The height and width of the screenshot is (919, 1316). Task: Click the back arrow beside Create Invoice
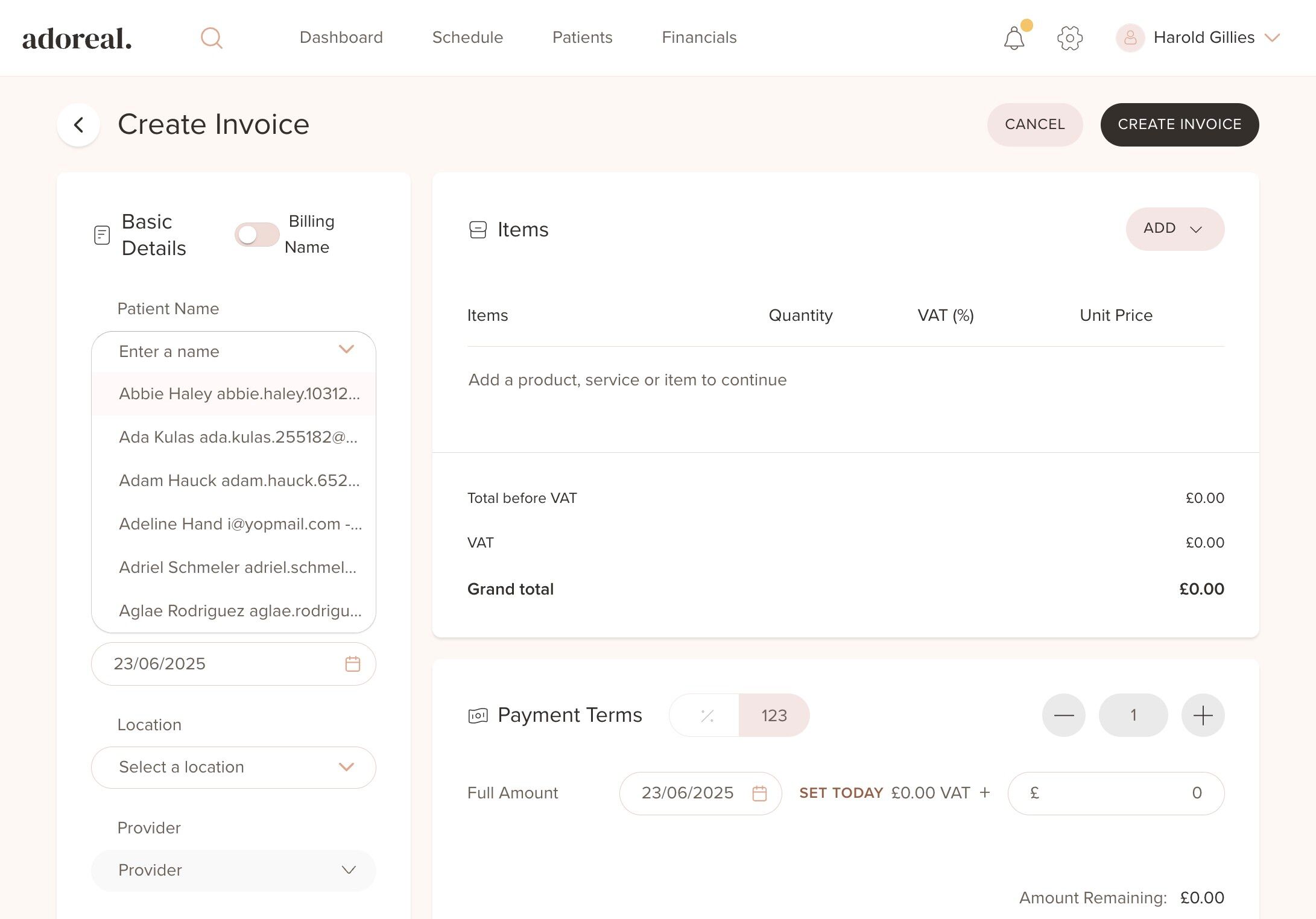click(78, 125)
